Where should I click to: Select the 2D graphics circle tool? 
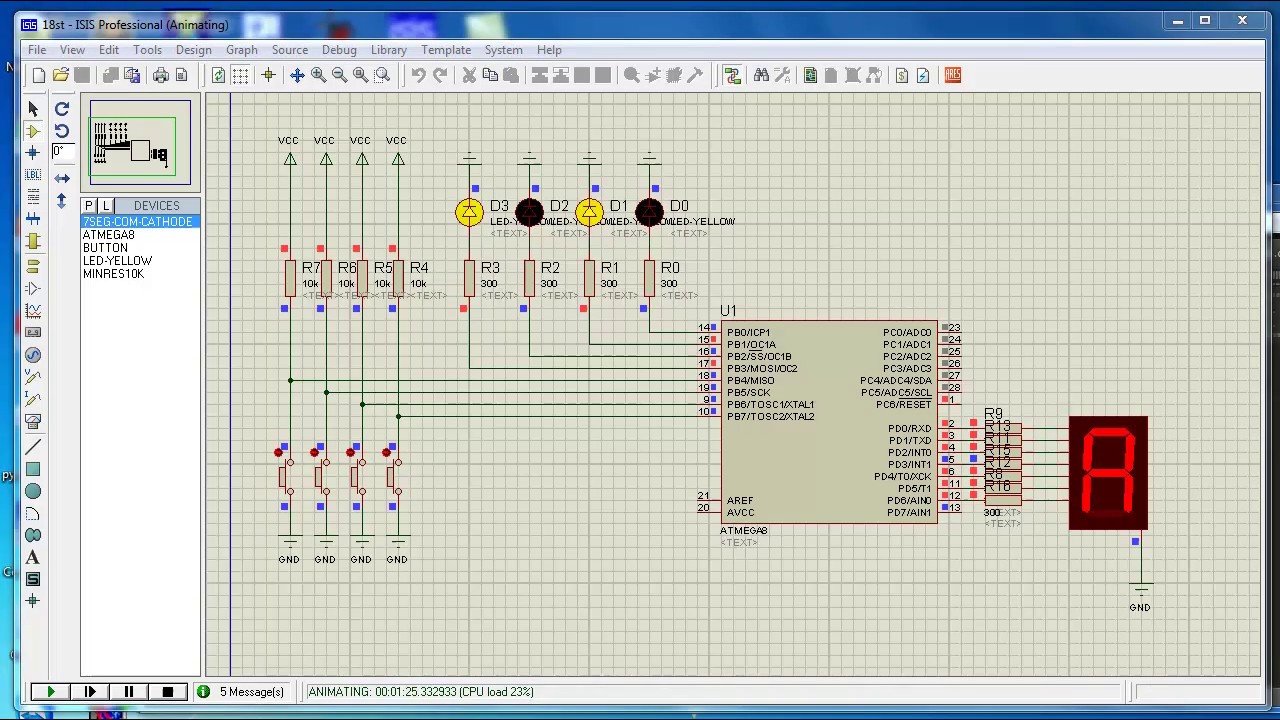[33, 491]
